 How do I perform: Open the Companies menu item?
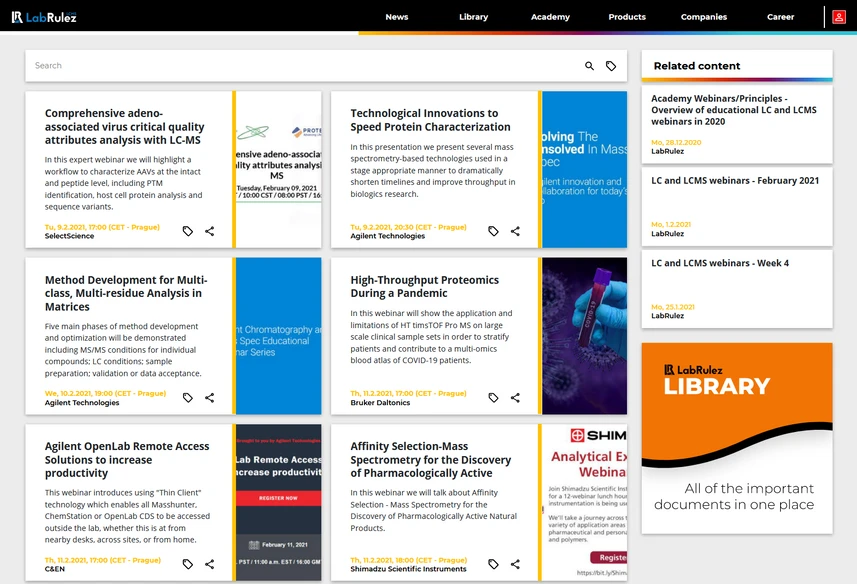(x=704, y=17)
